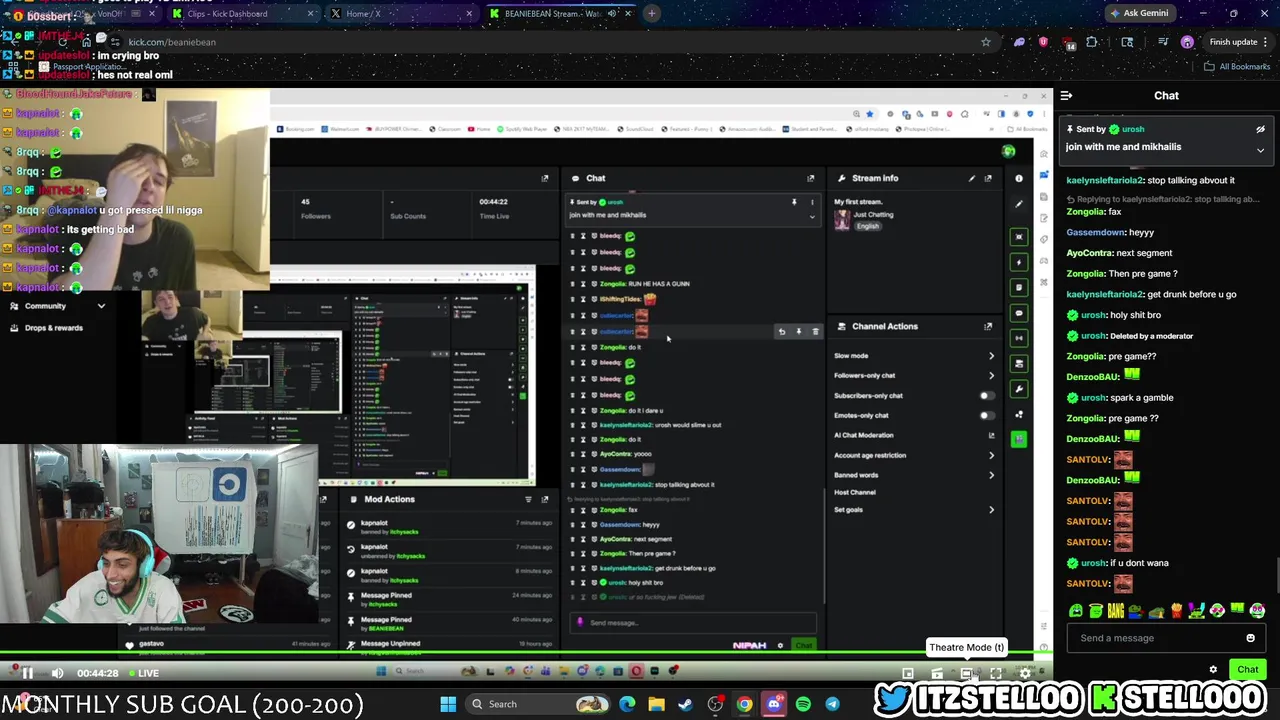
Task: Switch to Home / X tab
Action: tap(400, 14)
